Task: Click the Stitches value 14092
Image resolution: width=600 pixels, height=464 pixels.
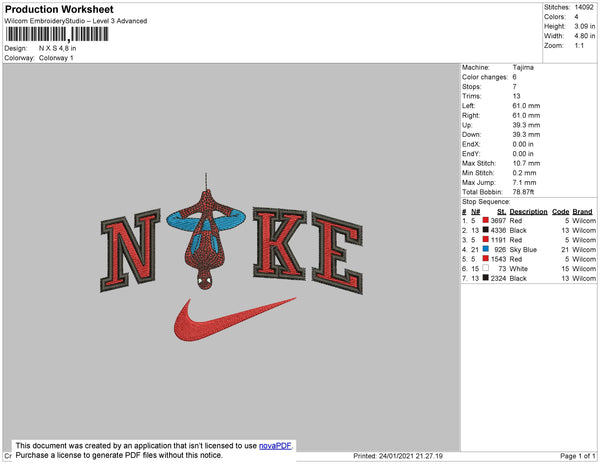Action: click(x=584, y=7)
